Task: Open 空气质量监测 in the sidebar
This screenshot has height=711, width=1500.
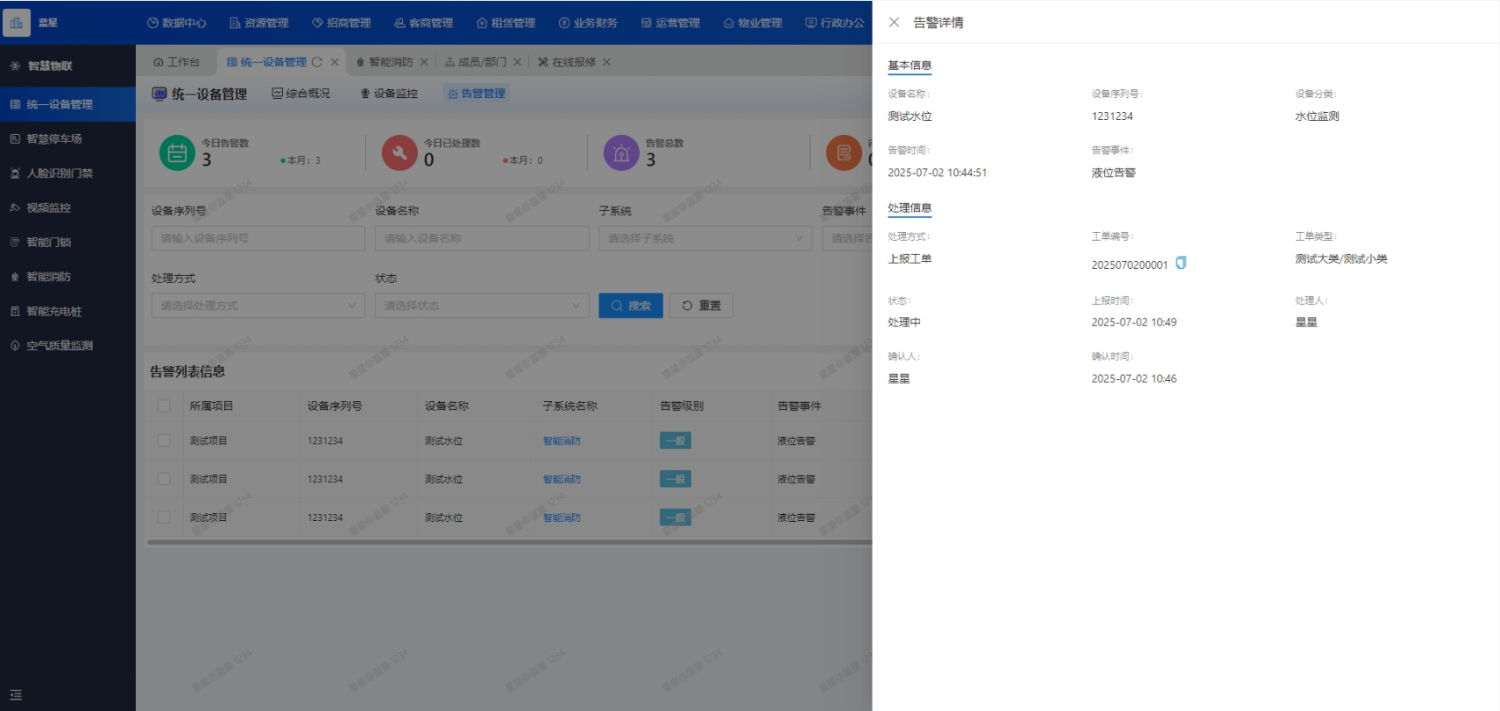Action: click(x=67, y=346)
